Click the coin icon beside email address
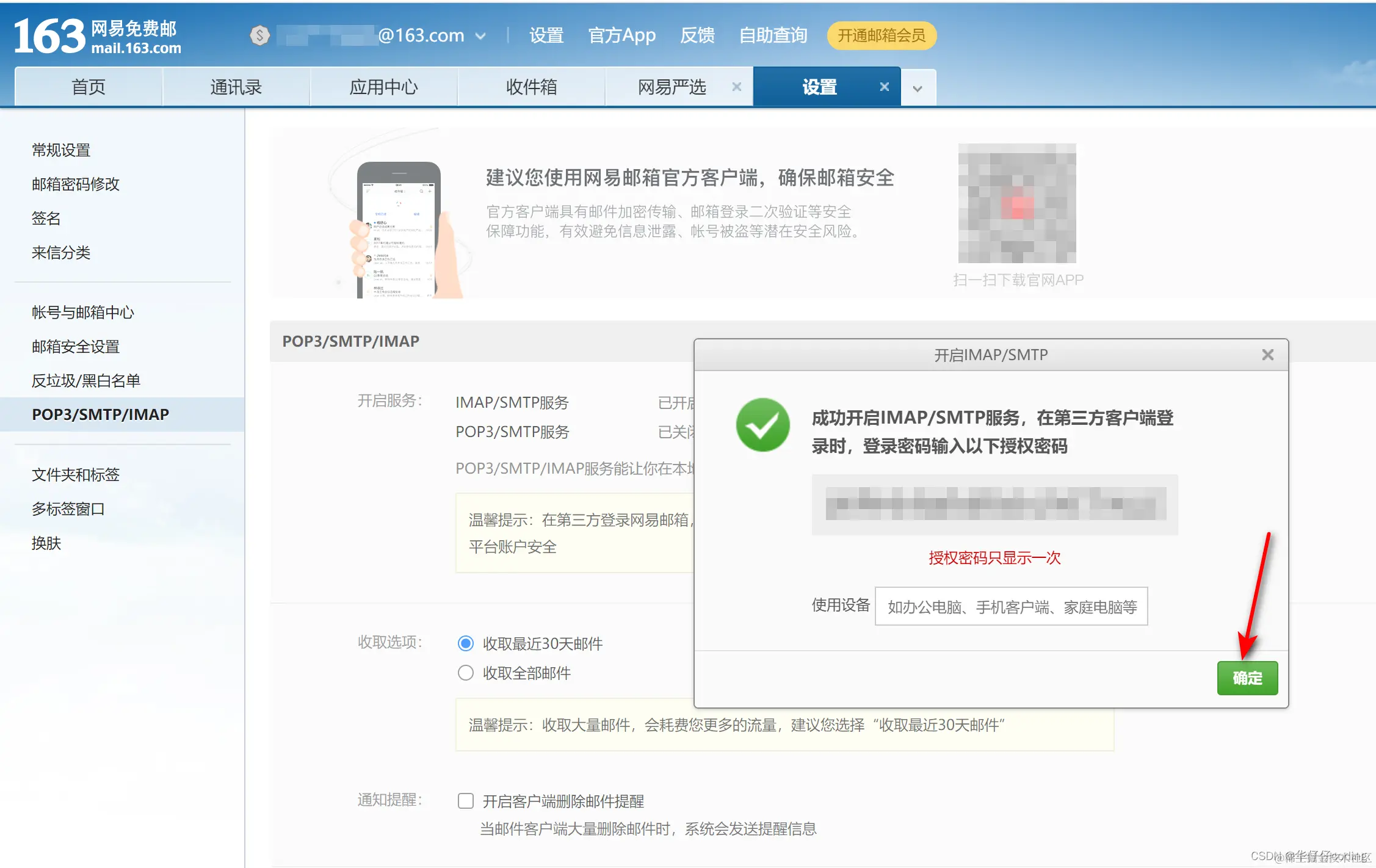 point(259,35)
